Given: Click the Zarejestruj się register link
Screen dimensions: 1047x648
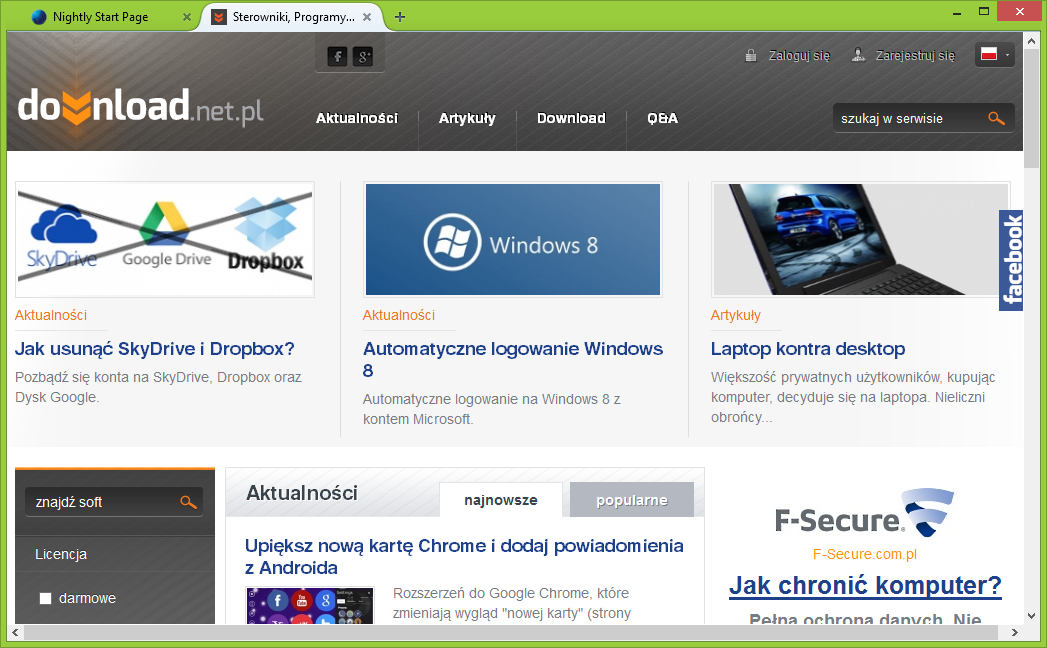Looking at the screenshot, I should pyautogui.click(x=915, y=55).
